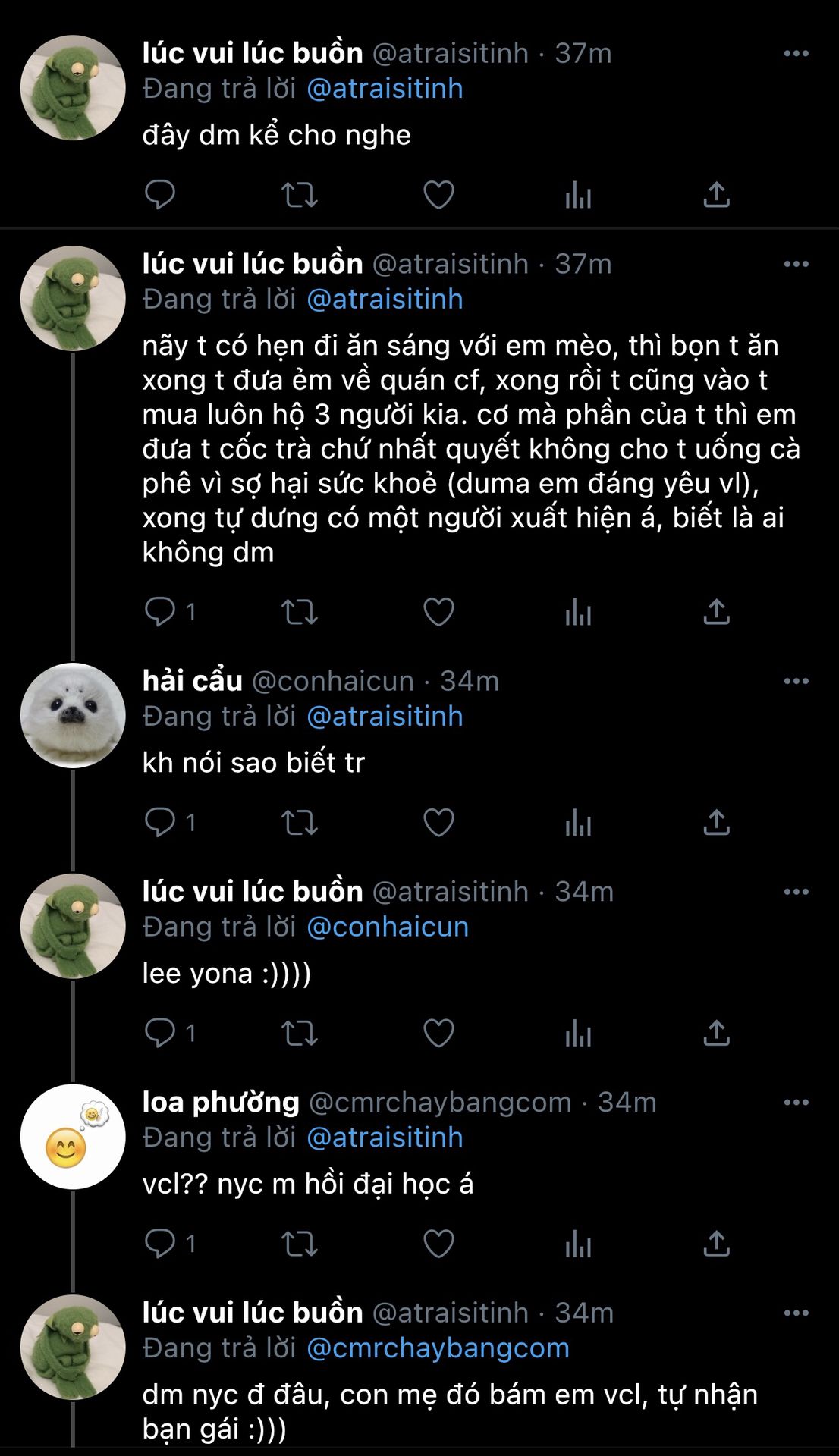This screenshot has width=839, height=1456.
Task: View analytics for "kh nói sao biết tr"
Action: click(578, 822)
